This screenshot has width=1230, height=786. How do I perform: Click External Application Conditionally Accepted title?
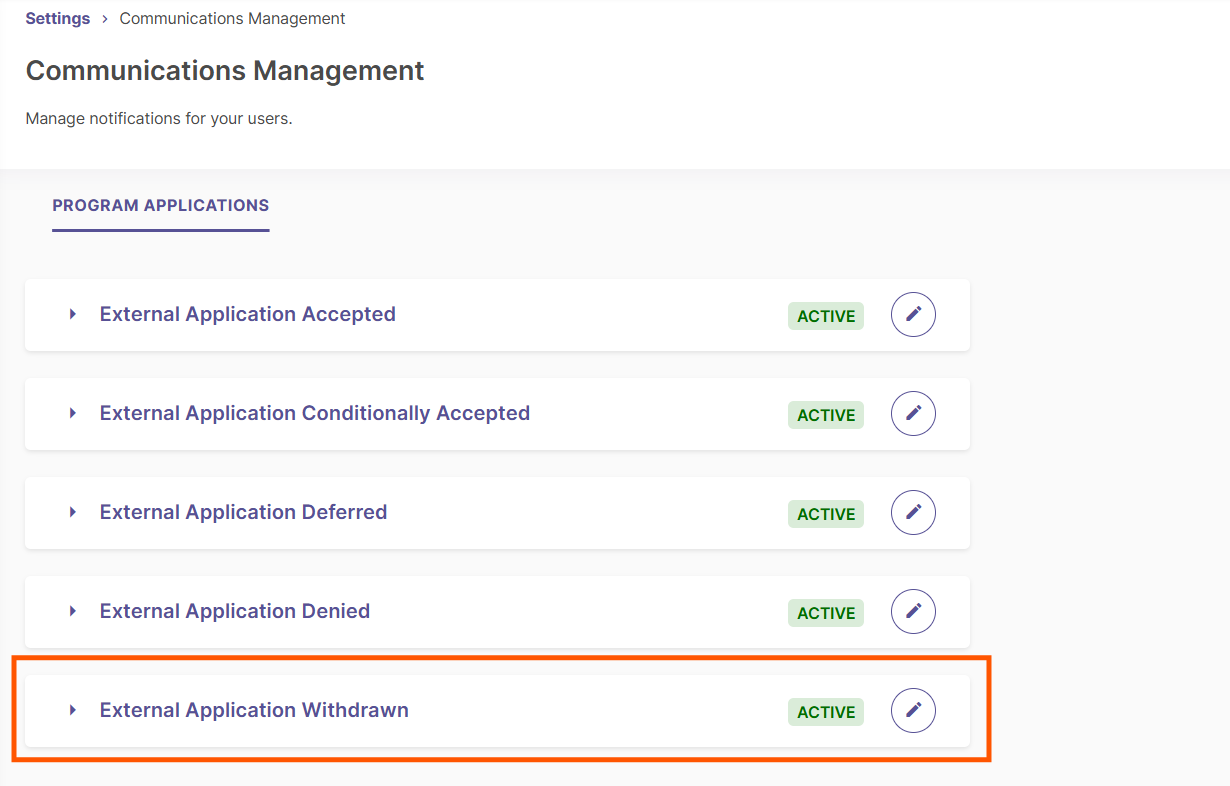[x=315, y=413]
